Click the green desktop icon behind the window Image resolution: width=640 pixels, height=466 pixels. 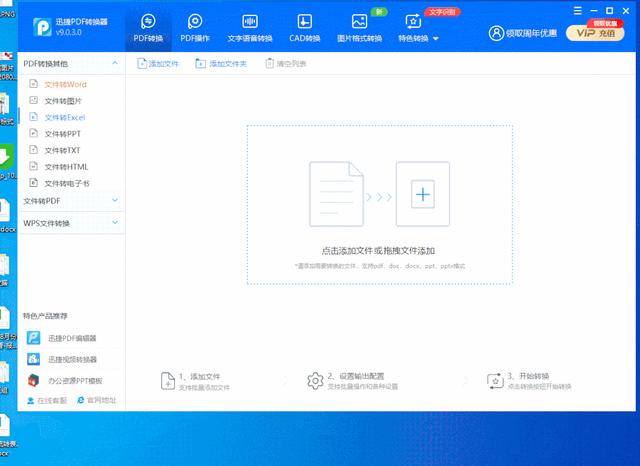tap(6, 157)
